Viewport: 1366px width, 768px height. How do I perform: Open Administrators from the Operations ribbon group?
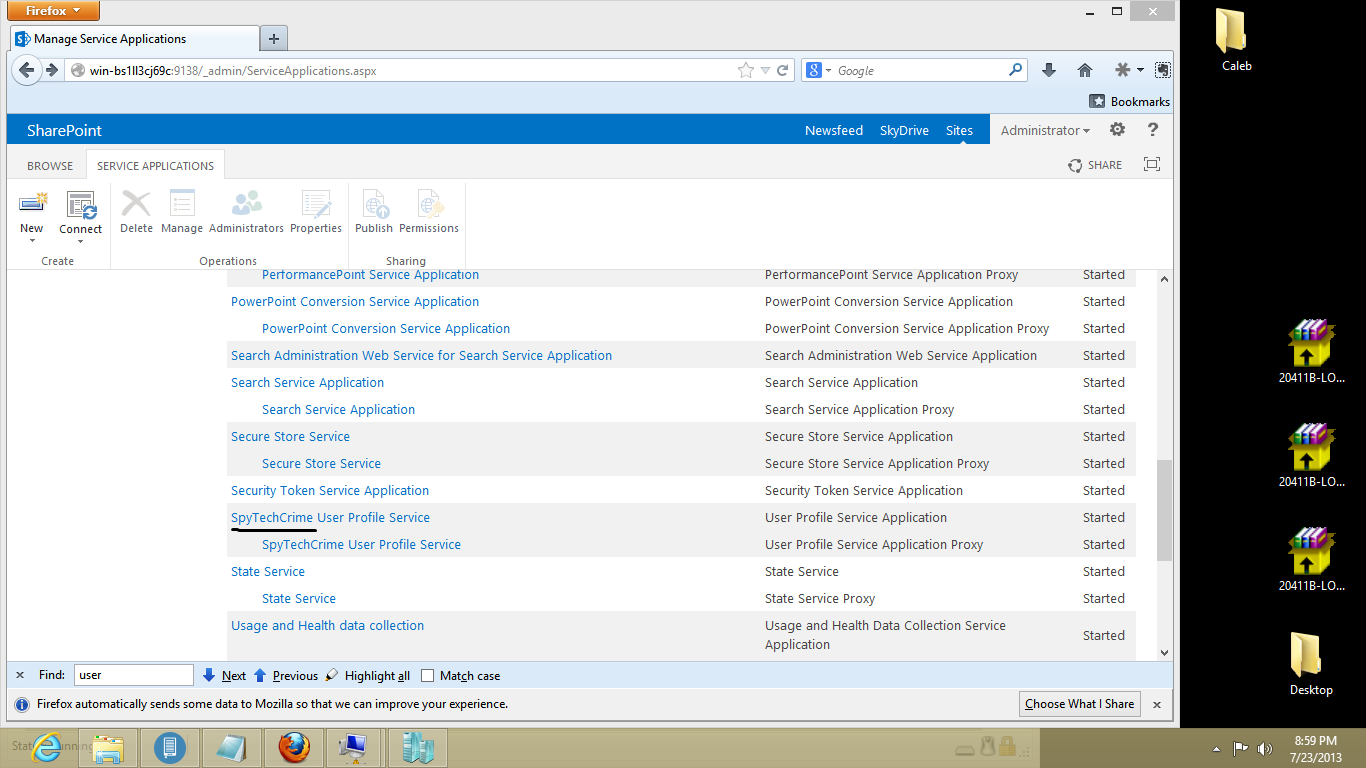tap(246, 213)
